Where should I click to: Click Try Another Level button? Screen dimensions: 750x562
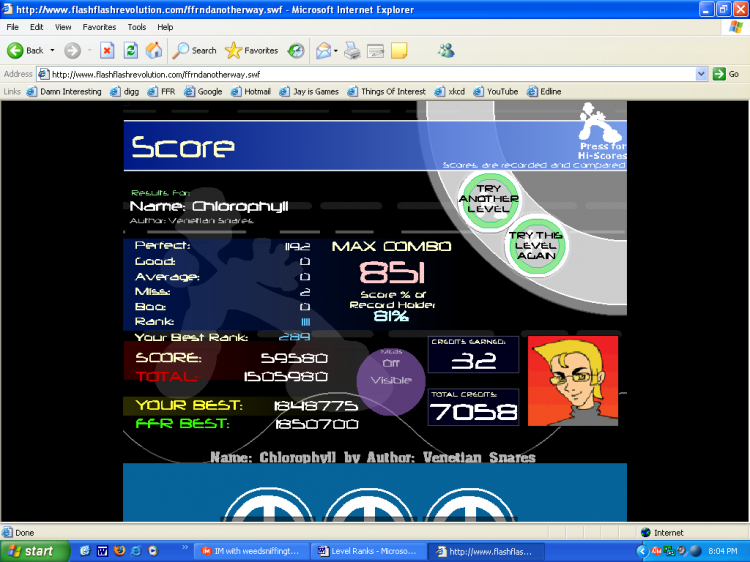489,199
